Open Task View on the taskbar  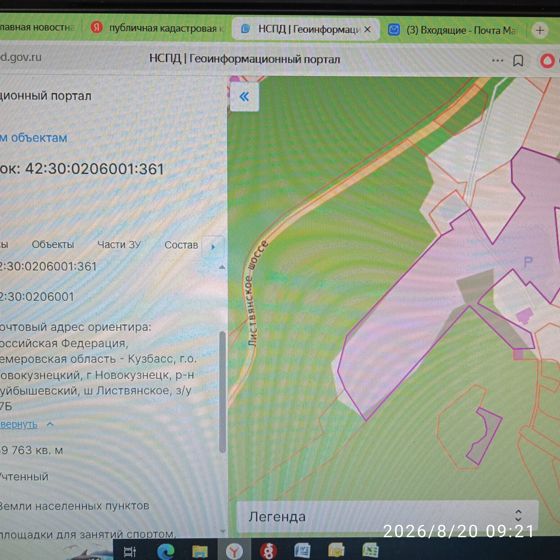coord(129,551)
